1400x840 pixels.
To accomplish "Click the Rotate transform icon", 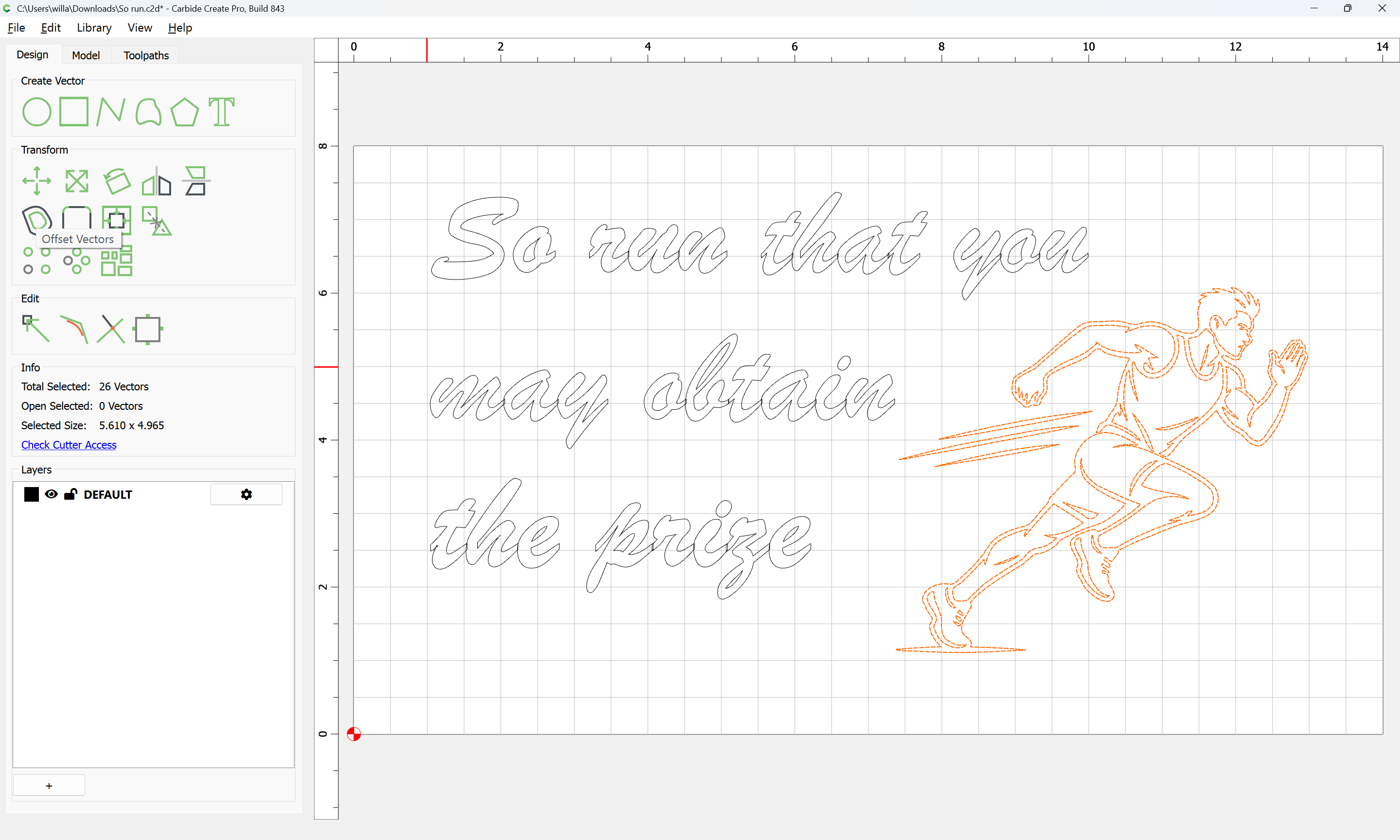I will click(x=117, y=181).
